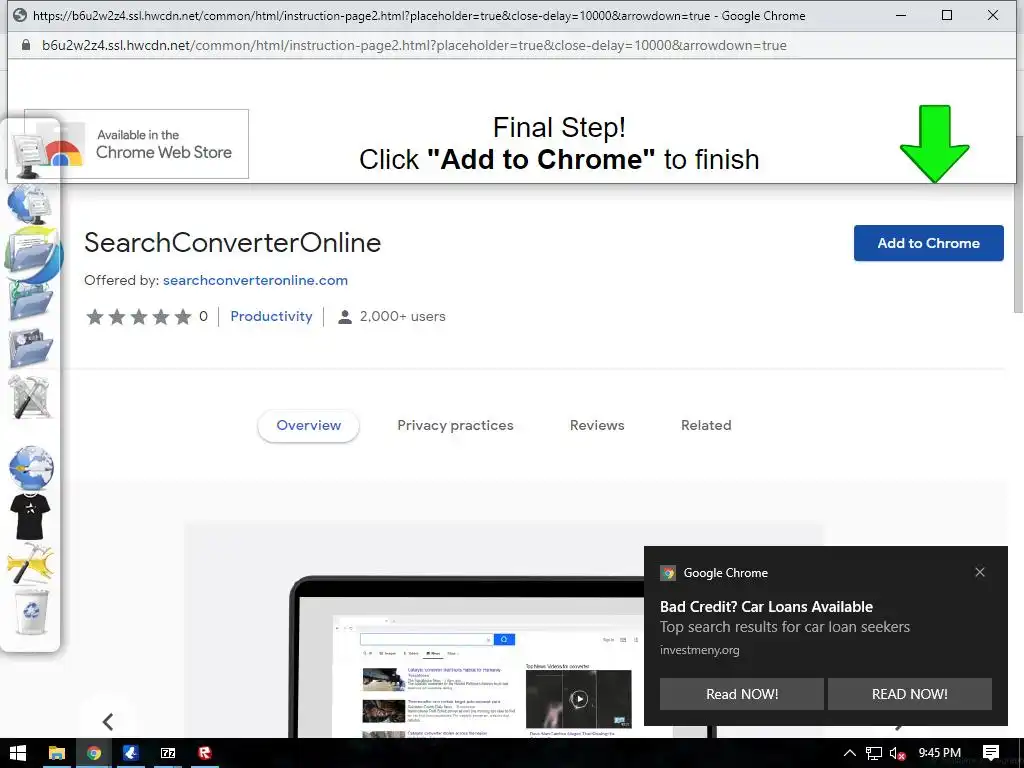Viewport: 1024px width, 768px height.
Task: Click the "Read NOW!" notification button
Action: pyautogui.click(x=742, y=694)
